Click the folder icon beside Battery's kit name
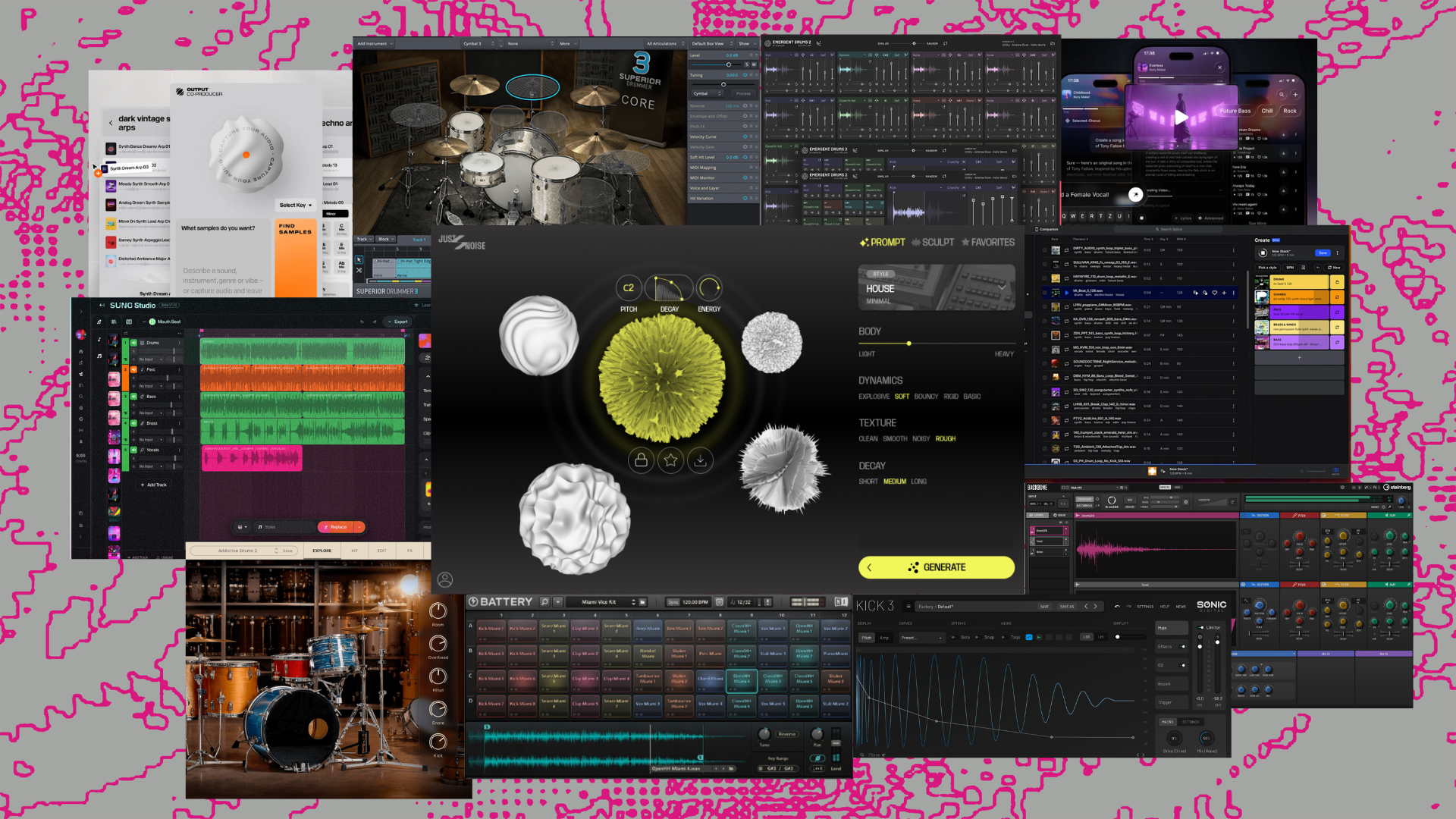 click(642, 602)
